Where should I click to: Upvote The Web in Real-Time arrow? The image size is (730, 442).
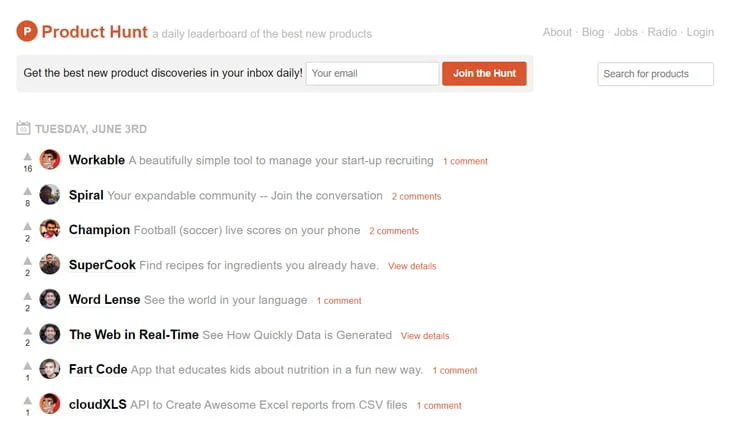coord(28,331)
